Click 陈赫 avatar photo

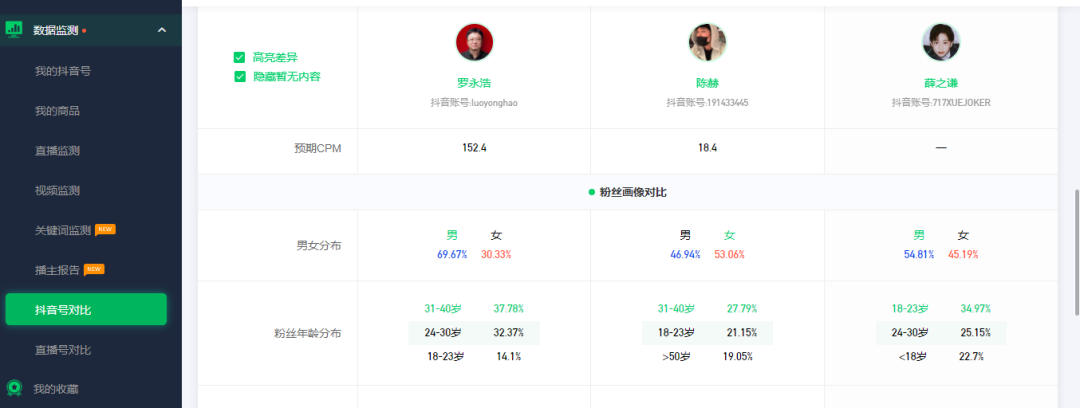(707, 42)
